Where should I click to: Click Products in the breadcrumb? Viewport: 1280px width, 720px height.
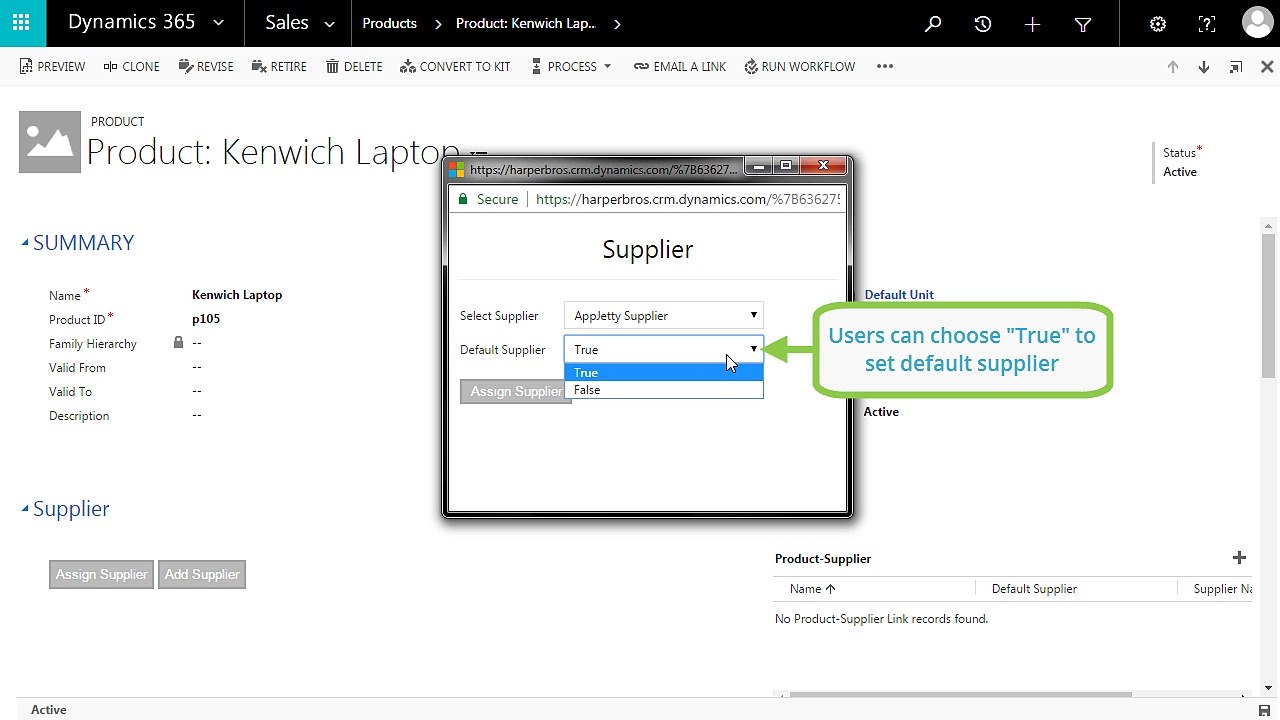(x=389, y=23)
